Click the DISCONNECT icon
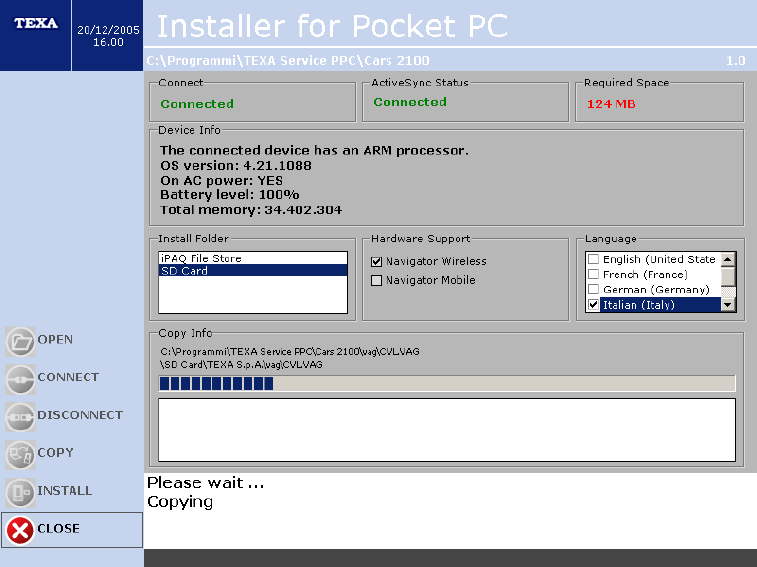757x567 pixels. click(20, 417)
